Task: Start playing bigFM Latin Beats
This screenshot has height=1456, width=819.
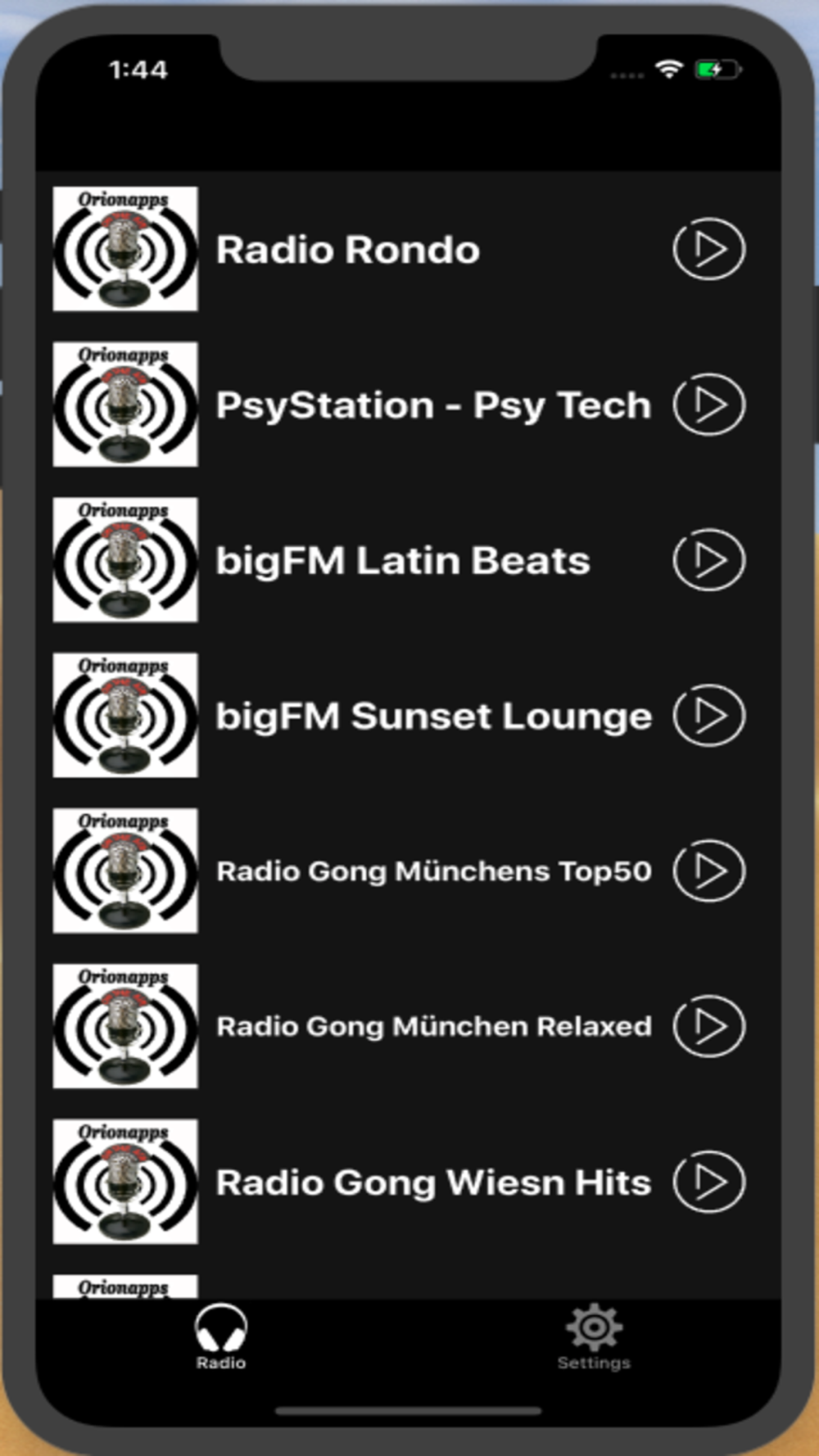Action: click(709, 560)
